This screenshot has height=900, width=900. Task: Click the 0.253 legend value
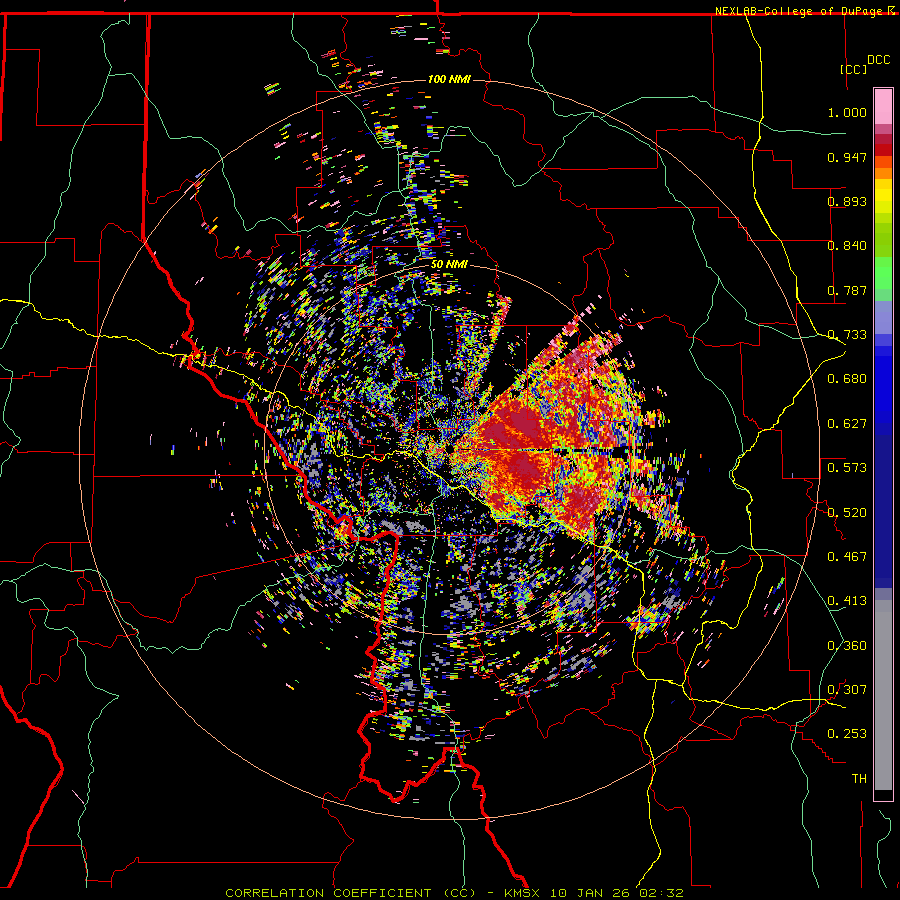click(847, 734)
